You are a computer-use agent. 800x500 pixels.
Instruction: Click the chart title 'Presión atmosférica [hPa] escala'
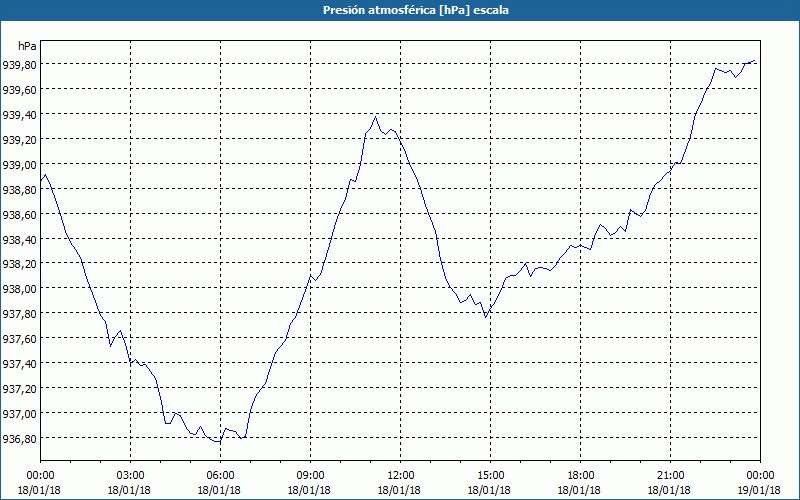[x=416, y=10]
